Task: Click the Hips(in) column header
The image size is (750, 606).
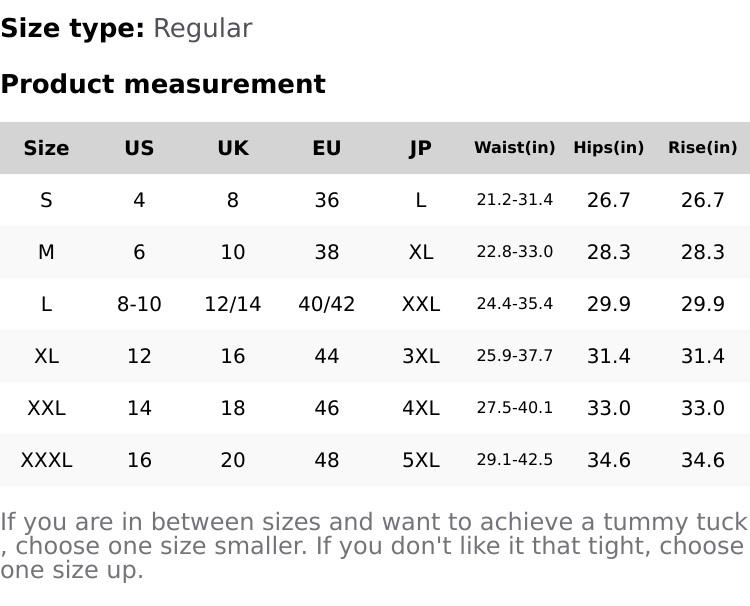Action: point(608,148)
